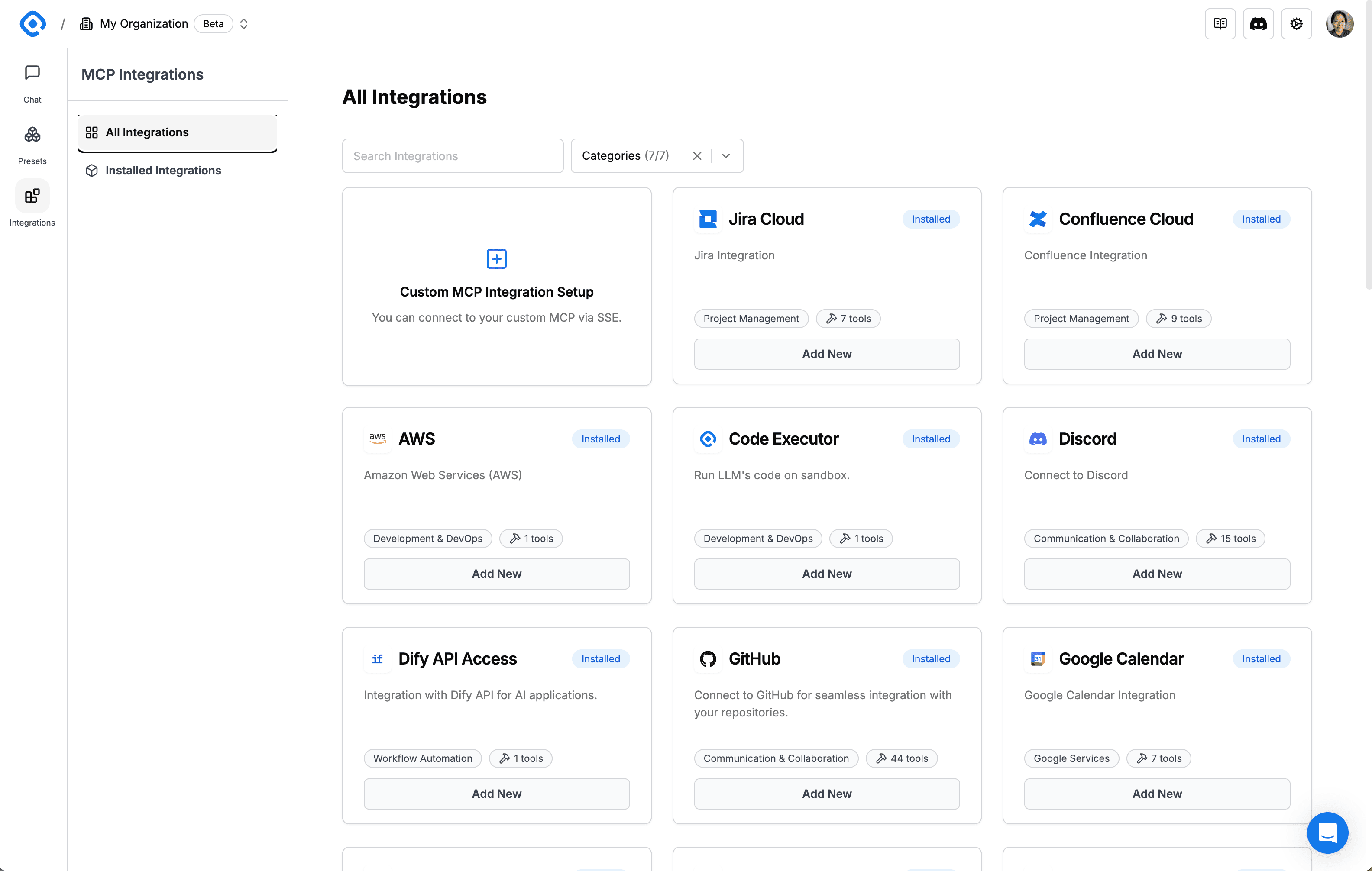Click the plus icon for Custom MCP
This screenshot has width=1372, height=871.
pyautogui.click(x=496, y=258)
